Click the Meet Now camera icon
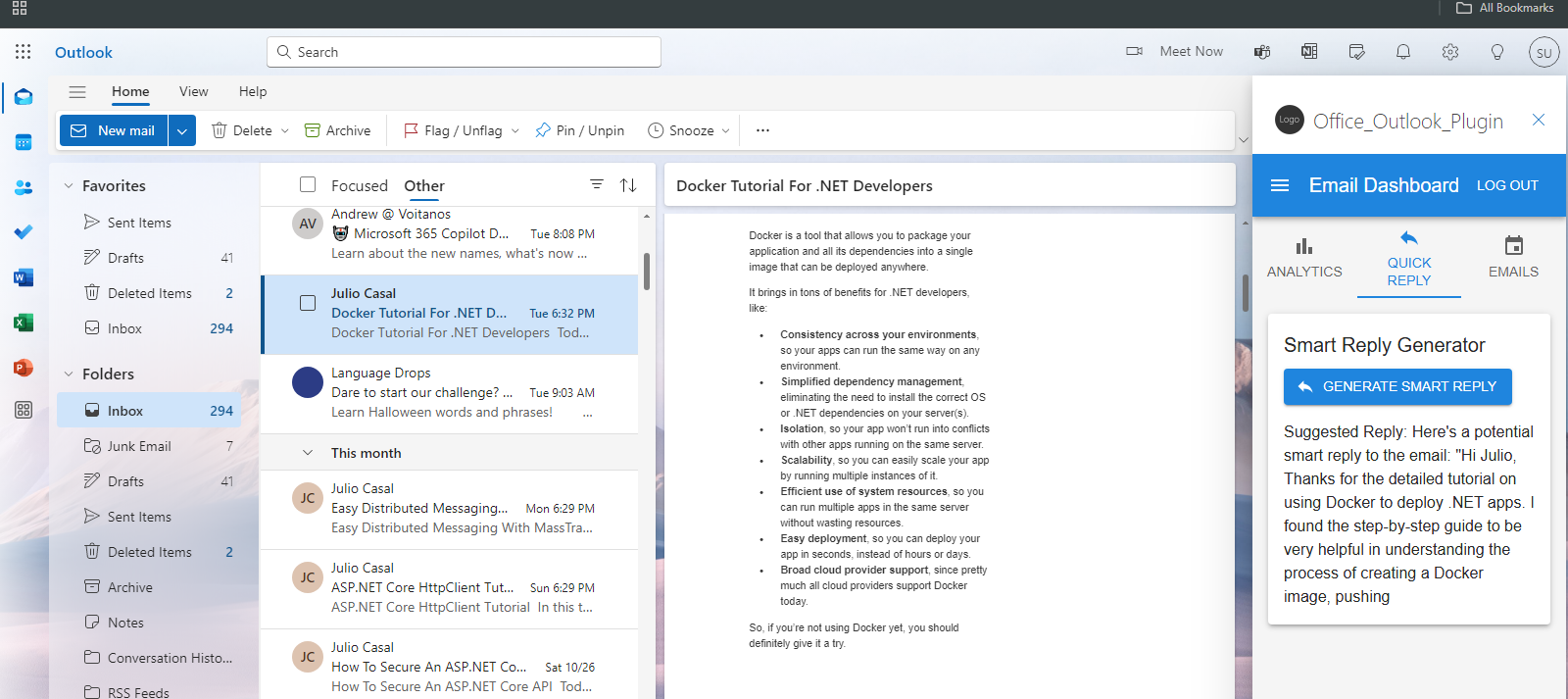This screenshot has height=699, width=1568. (1135, 52)
